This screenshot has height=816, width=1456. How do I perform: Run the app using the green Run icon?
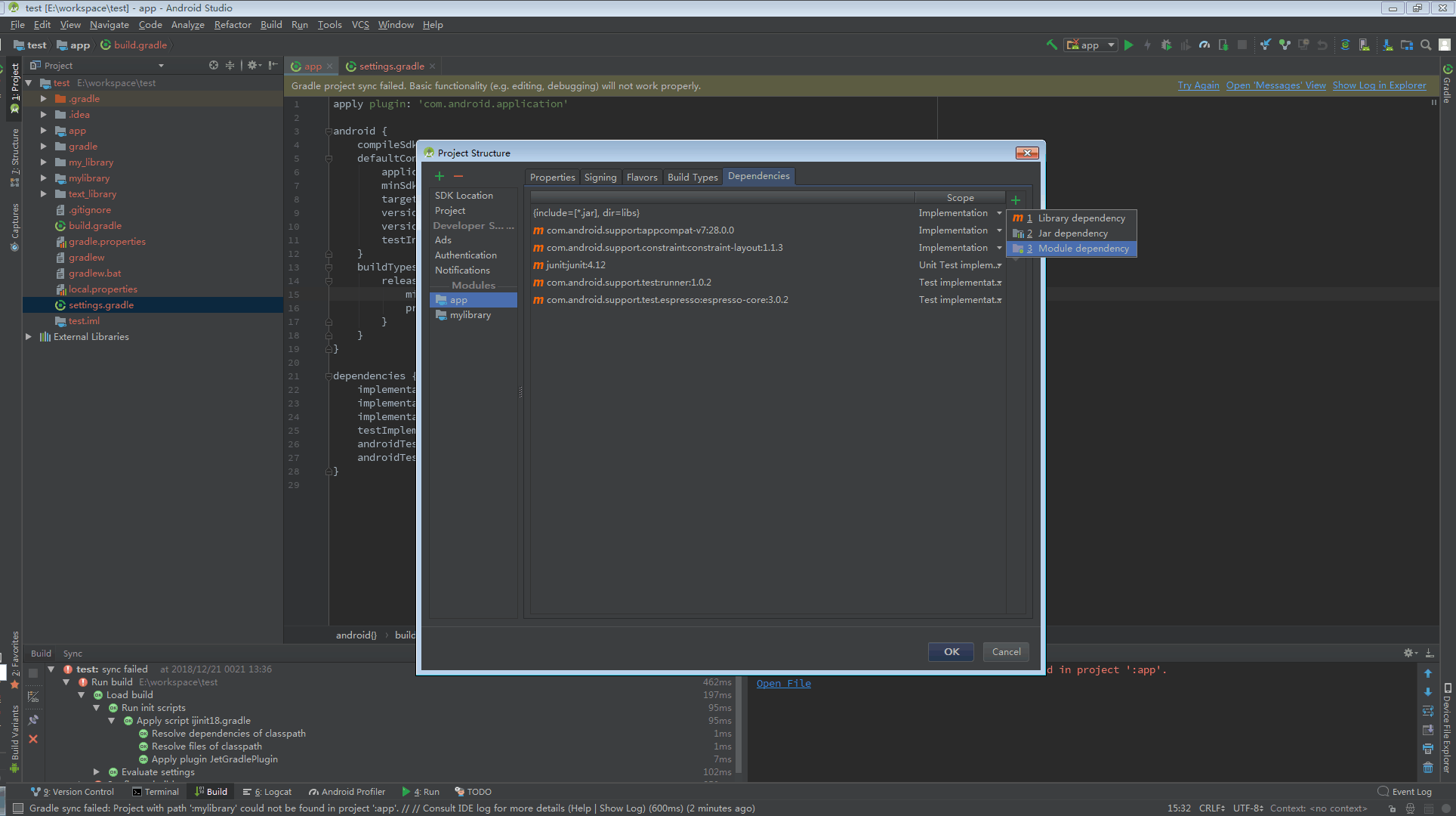(1129, 45)
